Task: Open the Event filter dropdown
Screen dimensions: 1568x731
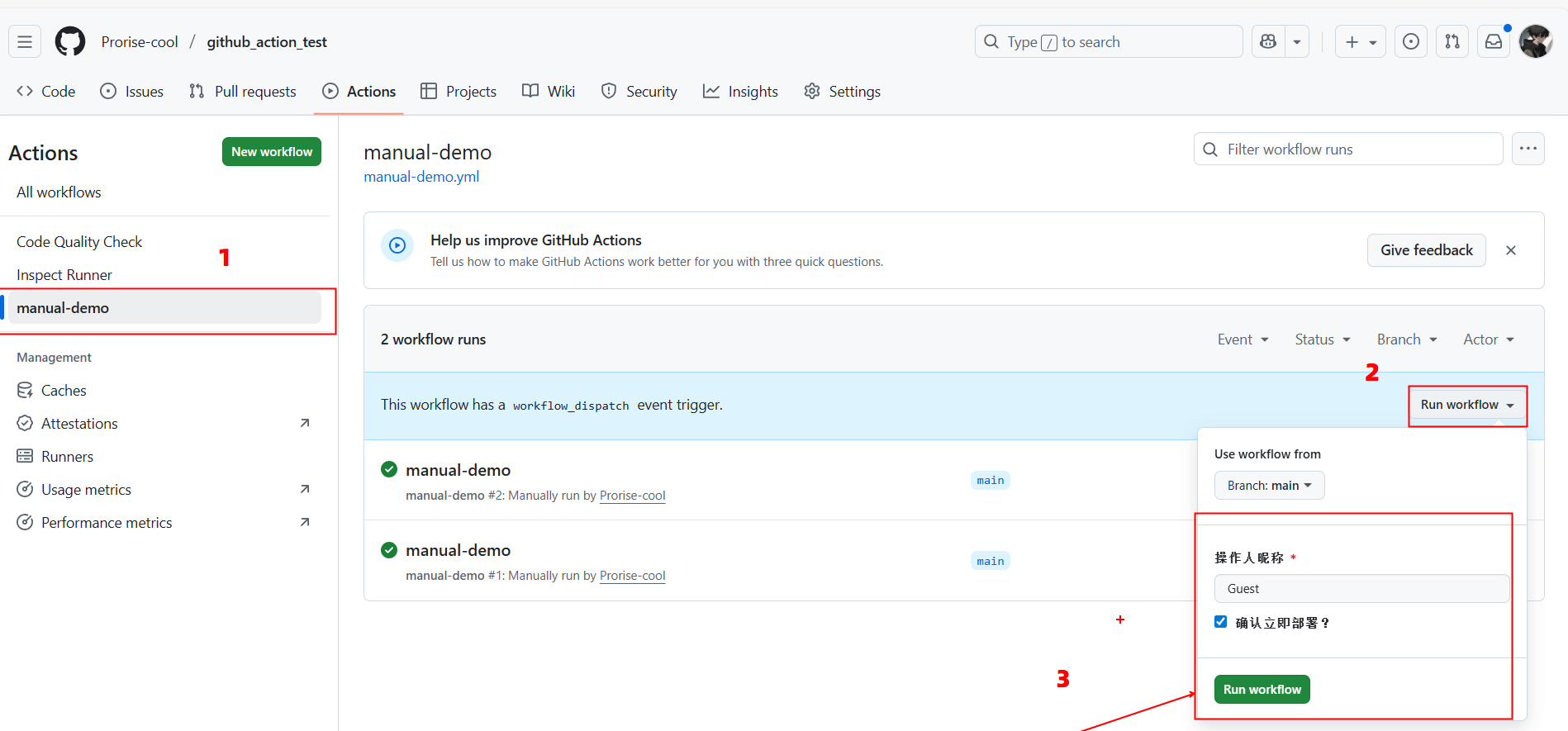Action: coord(1243,339)
